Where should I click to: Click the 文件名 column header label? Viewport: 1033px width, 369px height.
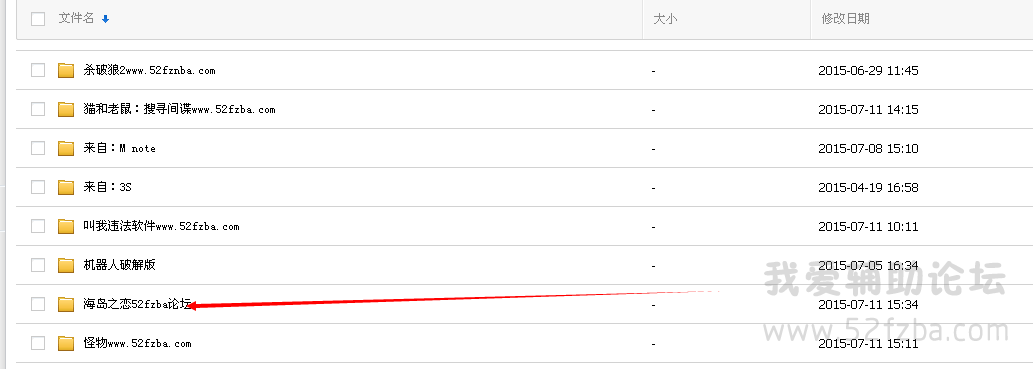pyautogui.click(x=76, y=18)
